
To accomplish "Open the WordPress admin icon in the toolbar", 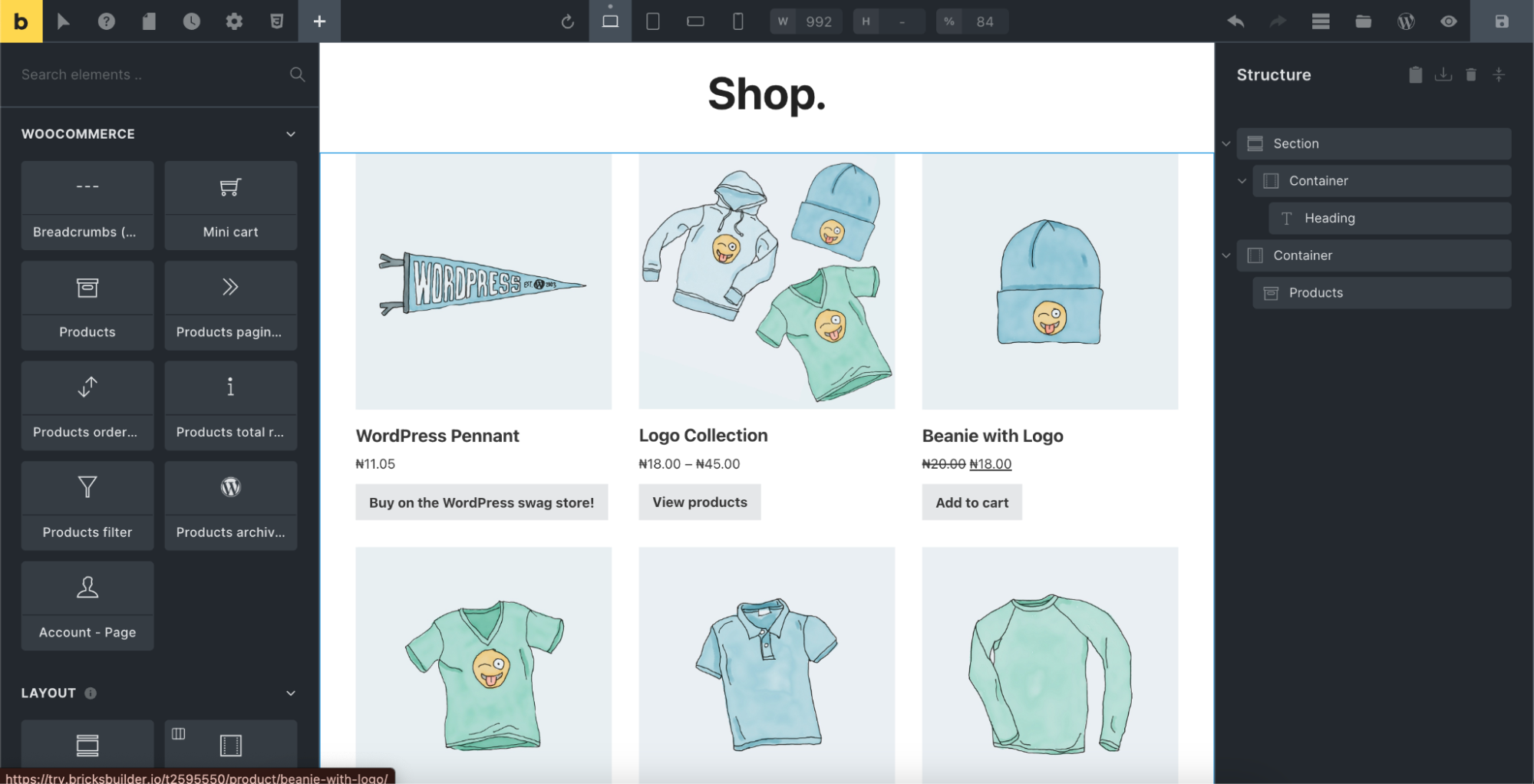I will point(1406,21).
